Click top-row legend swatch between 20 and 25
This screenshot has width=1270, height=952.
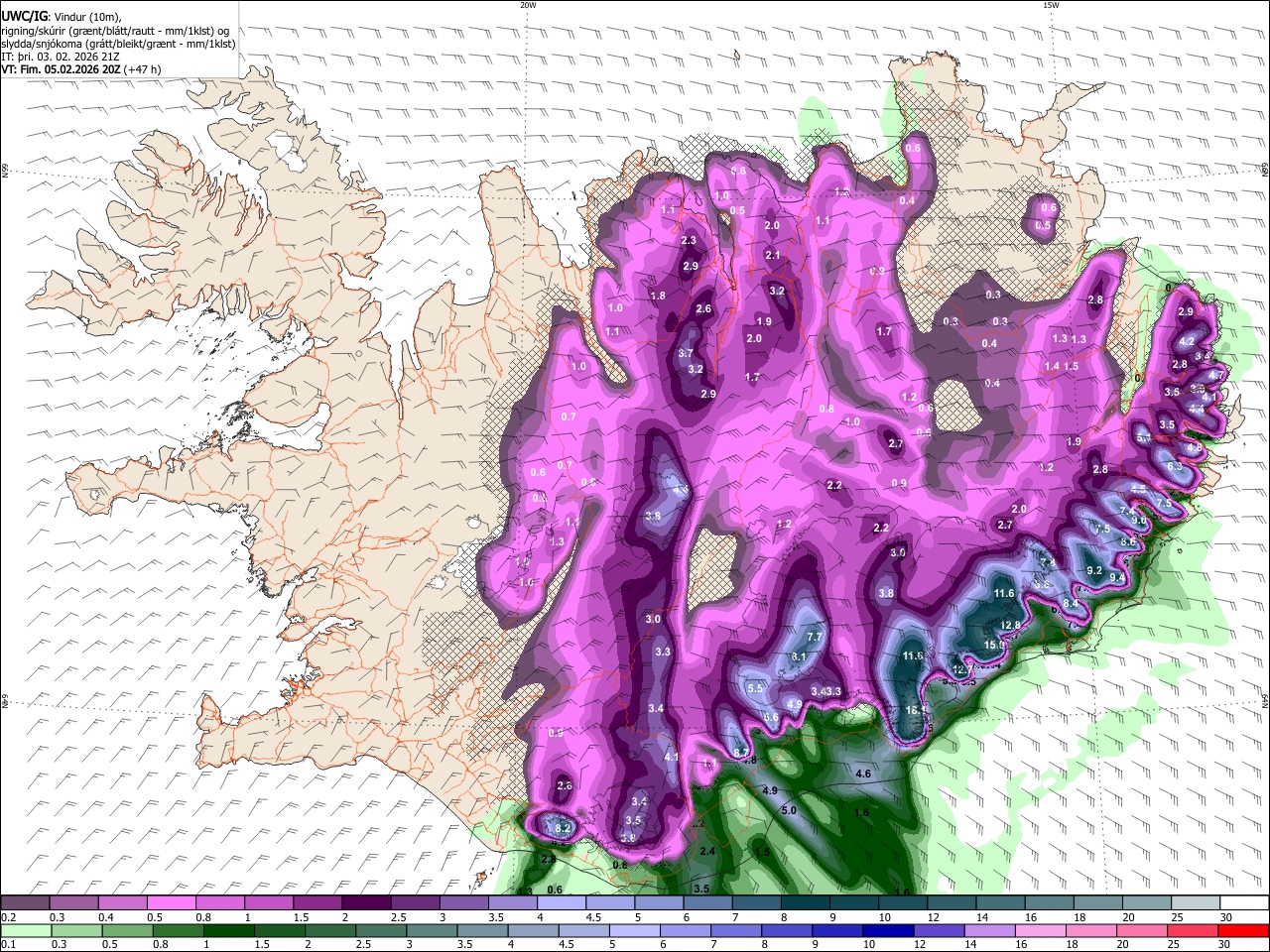pos(1147,903)
